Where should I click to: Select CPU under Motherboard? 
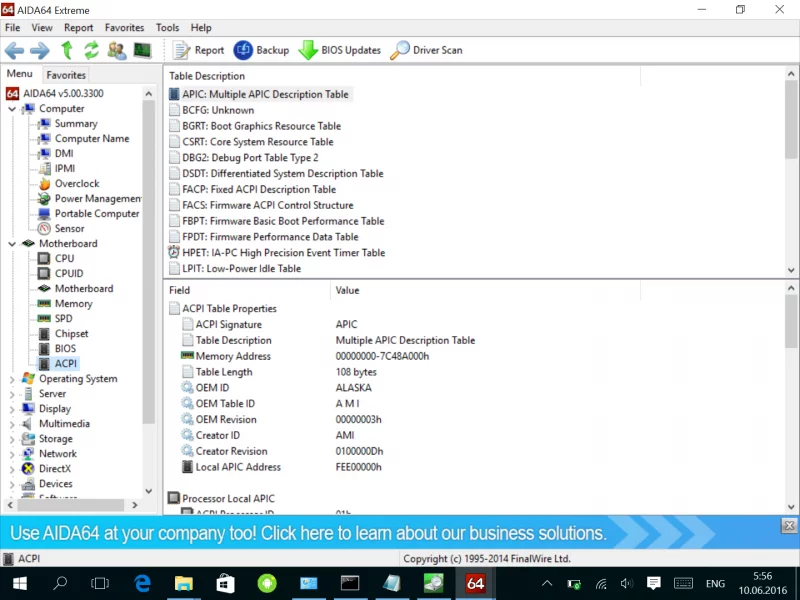pyautogui.click(x=64, y=259)
